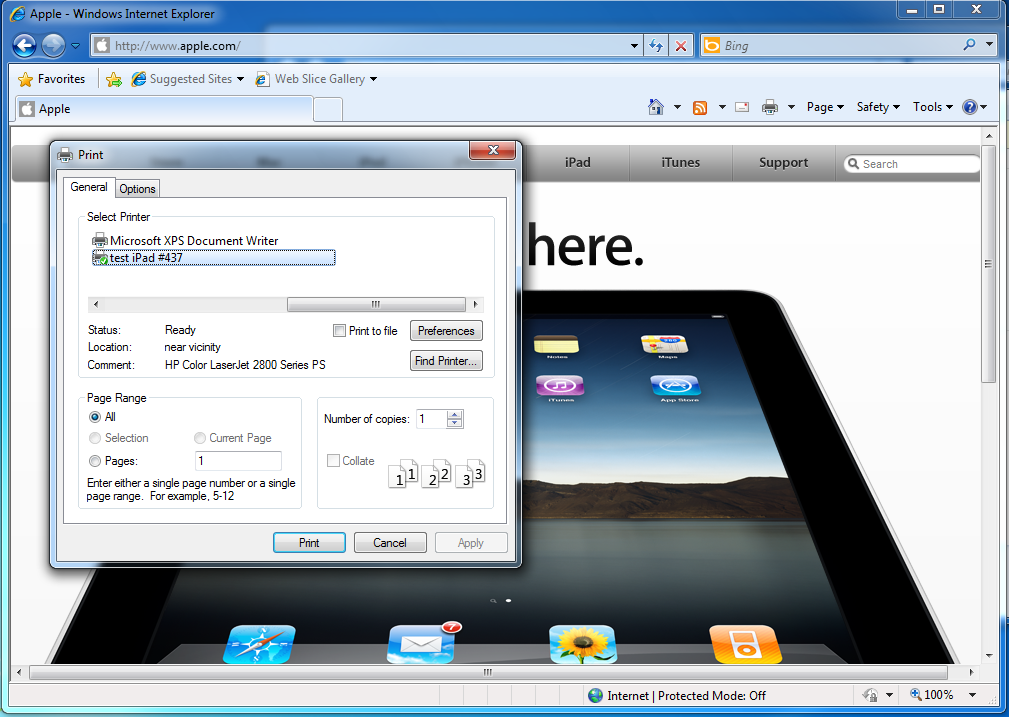Click the browser Forward arrow button
This screenshot has height=717, width=1009.
click(53, 46)
